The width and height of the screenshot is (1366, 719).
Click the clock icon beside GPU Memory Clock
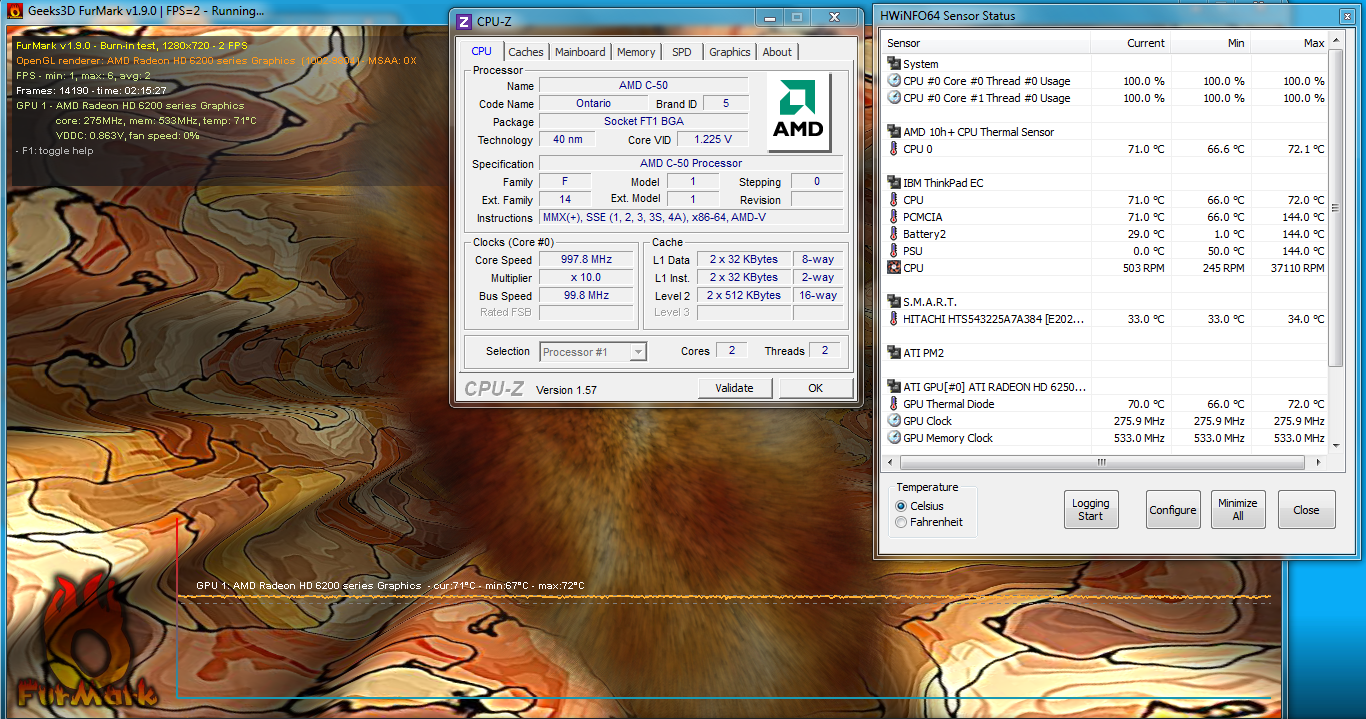(894, 438)
